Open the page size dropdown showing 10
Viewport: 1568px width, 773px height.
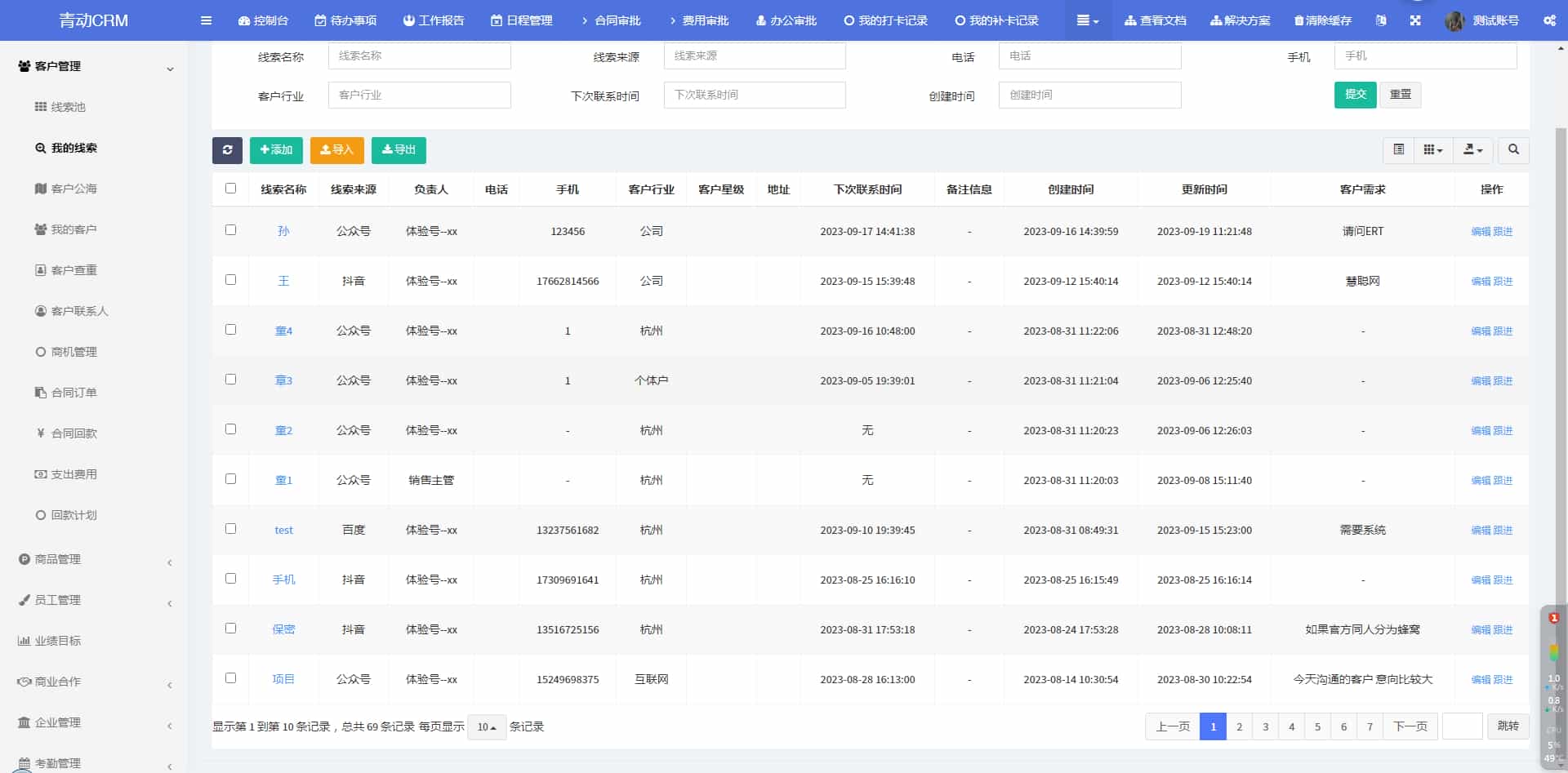coord(487,727)
